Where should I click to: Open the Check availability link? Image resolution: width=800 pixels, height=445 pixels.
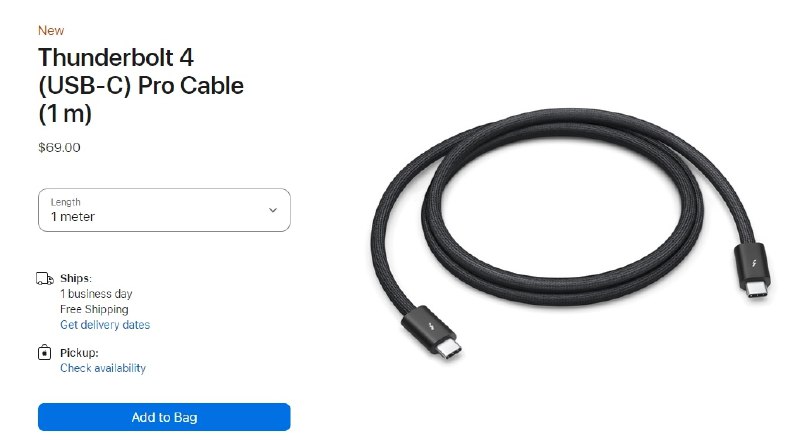103,368
